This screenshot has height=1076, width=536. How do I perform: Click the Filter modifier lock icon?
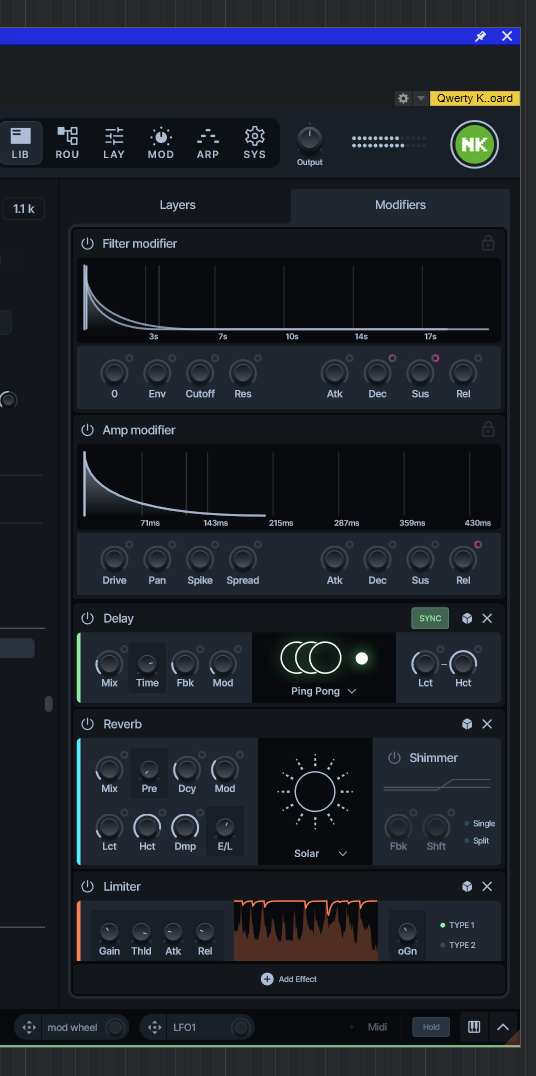[488, 243]
